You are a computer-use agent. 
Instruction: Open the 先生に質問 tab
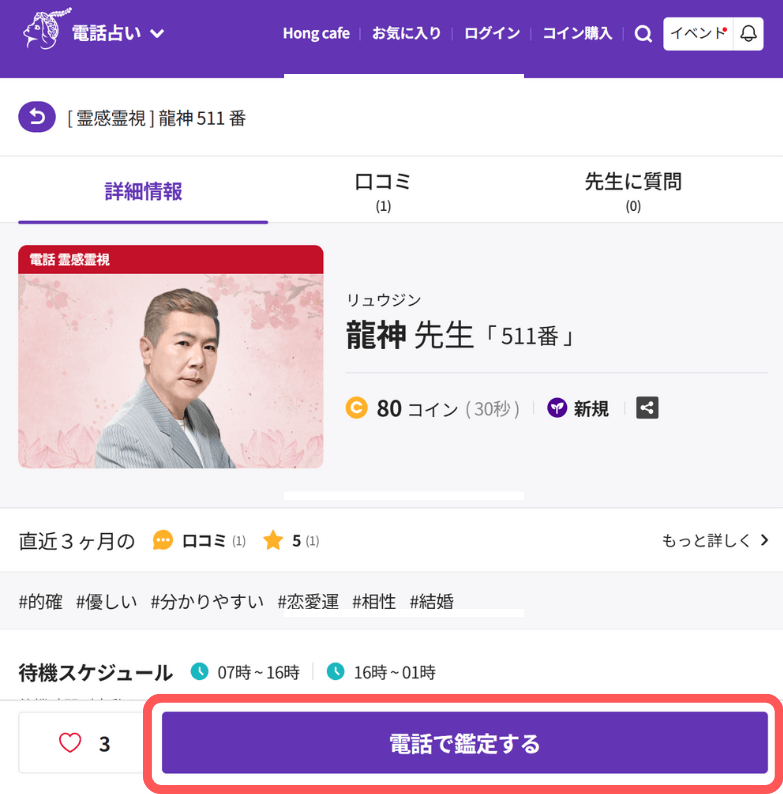633,191
